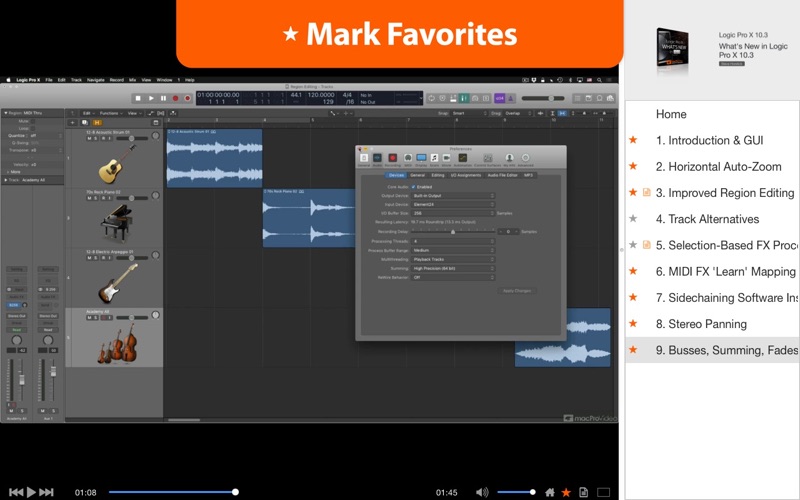Toggle favorite star for Selection-Based FX lesson
The image size is (800, 500).
(633, 245)
